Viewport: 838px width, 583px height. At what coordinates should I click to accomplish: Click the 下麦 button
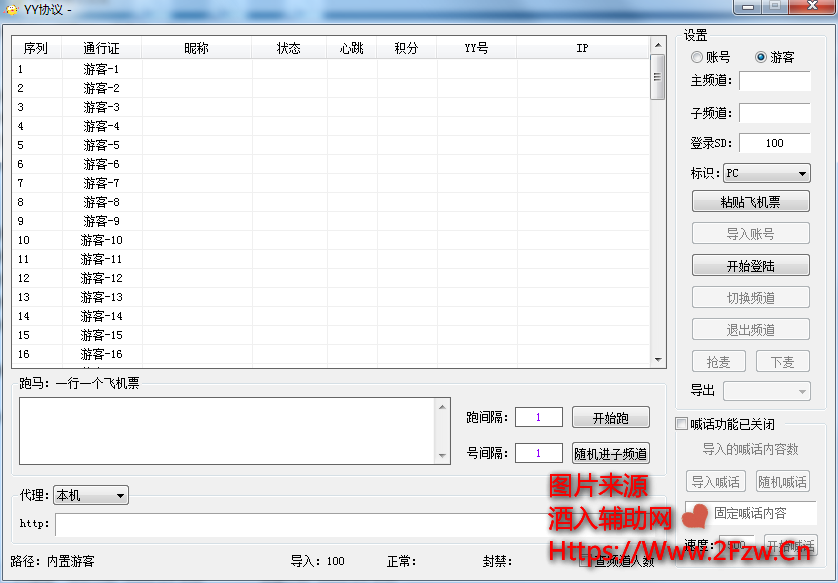782,362
